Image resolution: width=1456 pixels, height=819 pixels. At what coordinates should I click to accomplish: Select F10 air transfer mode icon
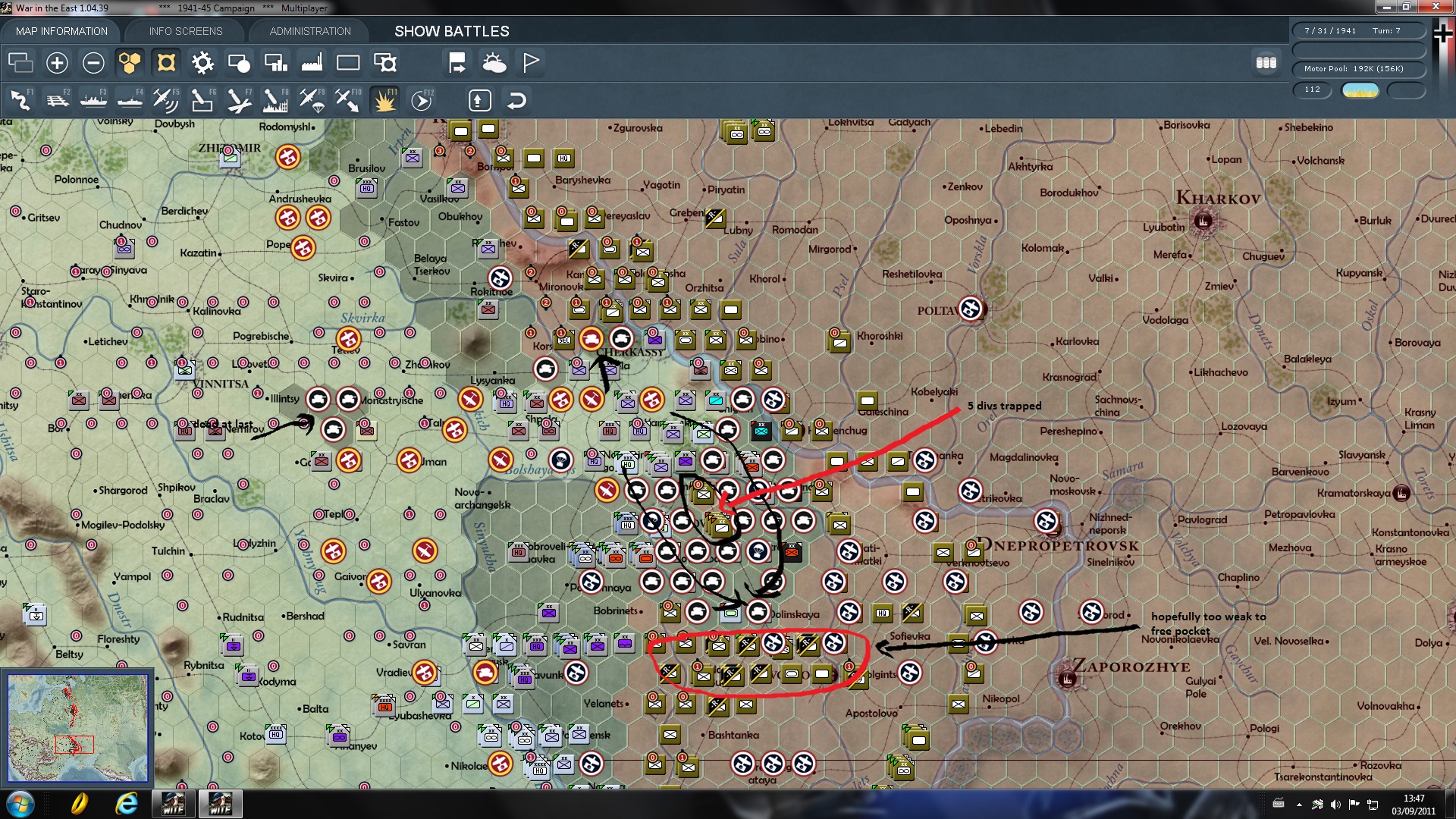(x=348, y=100)
